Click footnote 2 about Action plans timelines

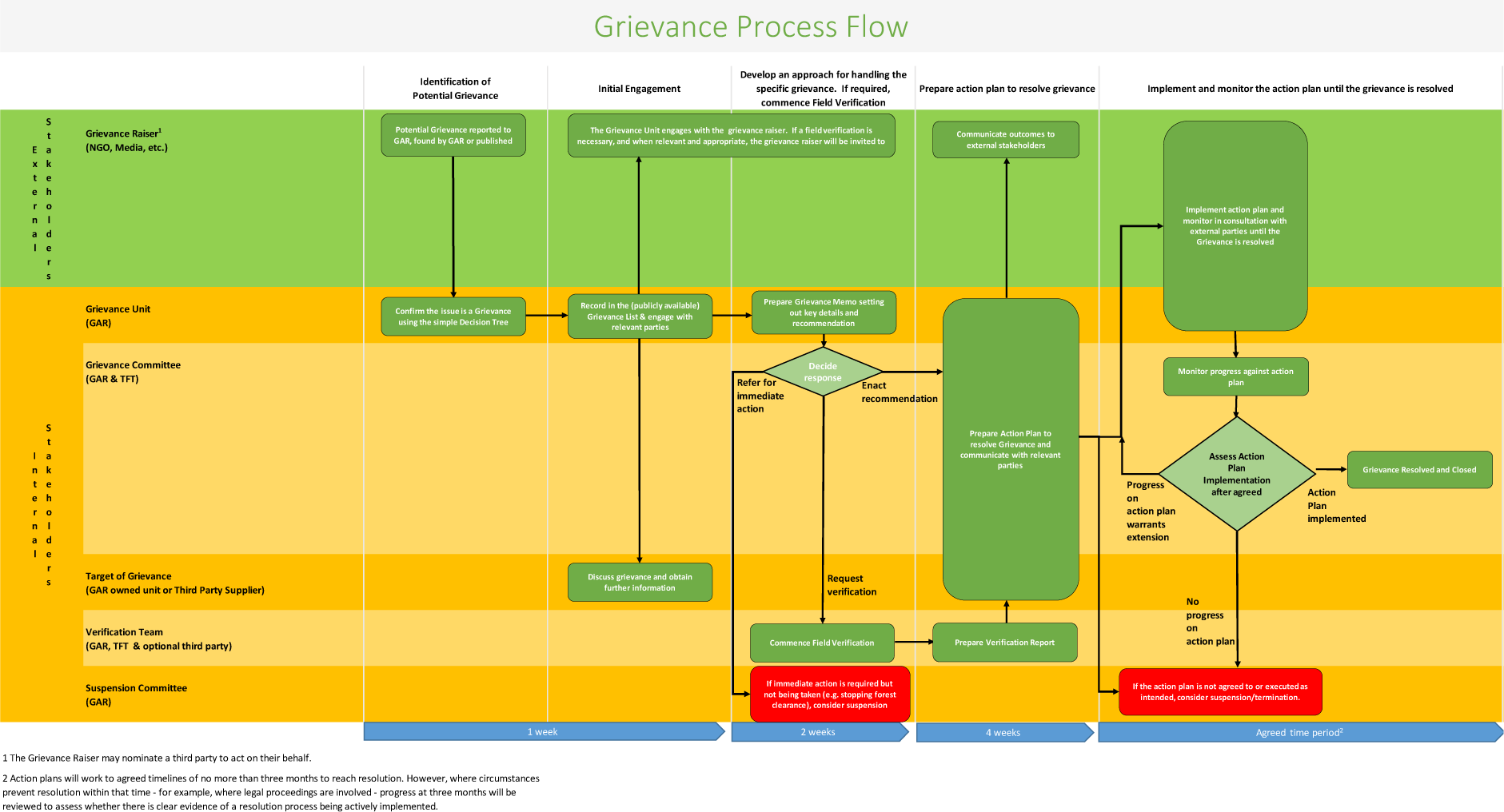[x=271, y=792]
